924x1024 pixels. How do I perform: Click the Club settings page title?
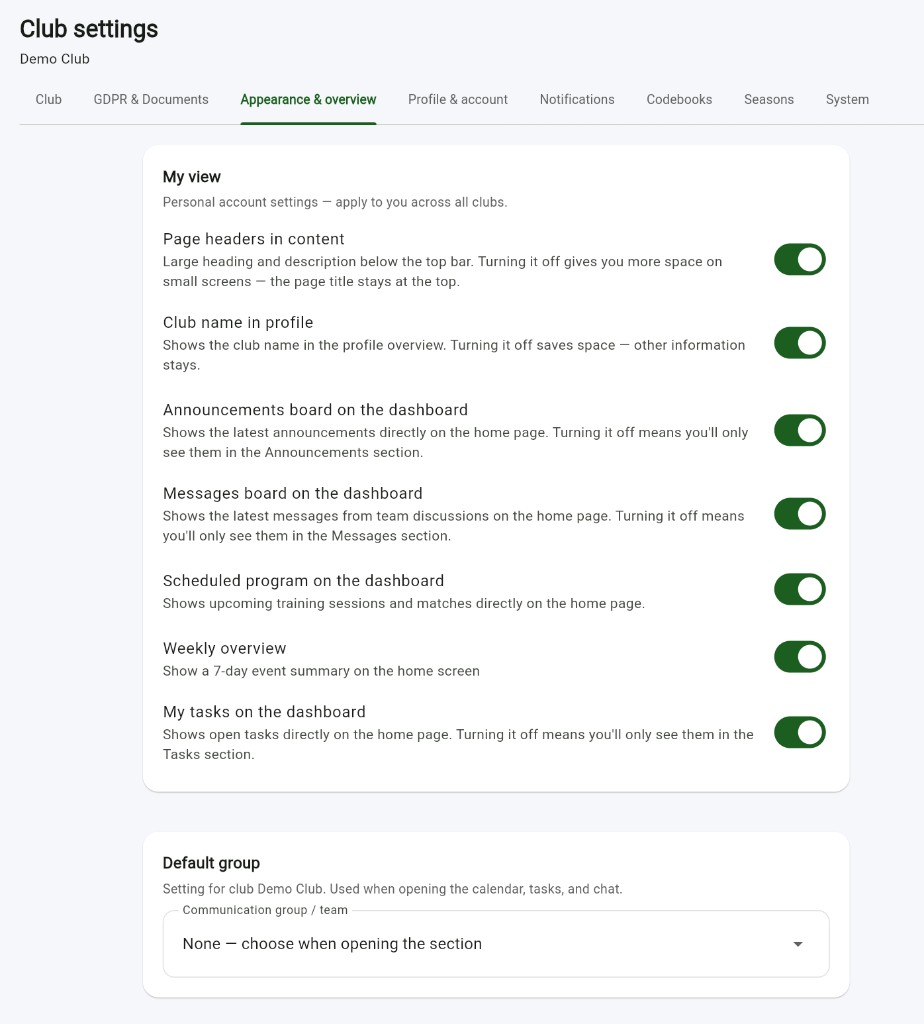(x=89, y=29)
